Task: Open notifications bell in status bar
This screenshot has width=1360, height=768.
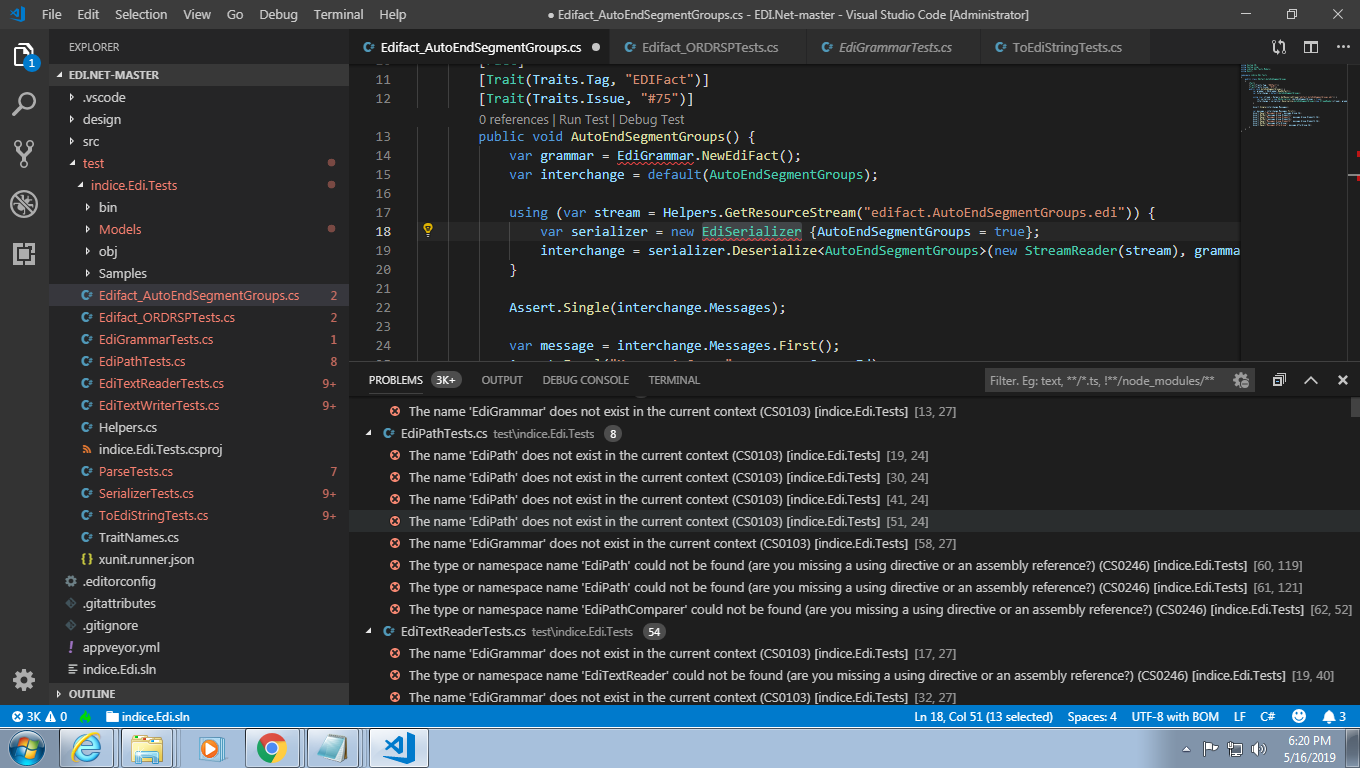Action: coord(1335,717)
